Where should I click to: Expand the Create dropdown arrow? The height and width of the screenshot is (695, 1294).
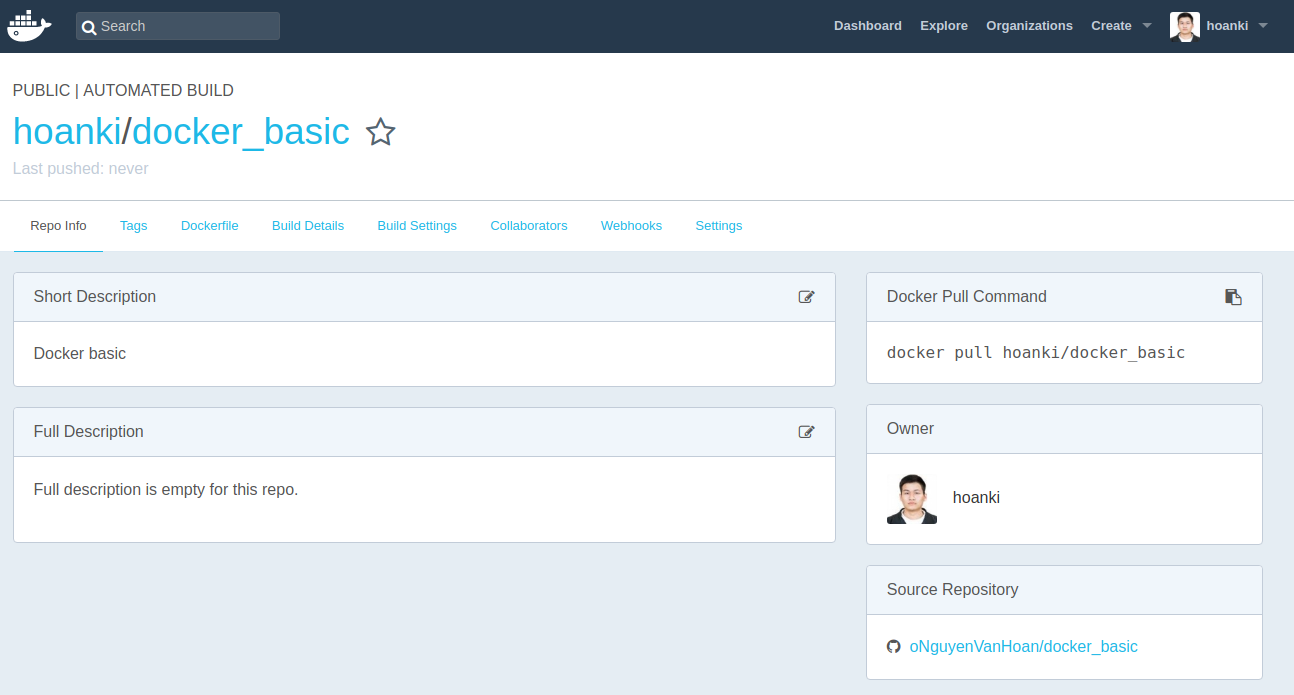pyautogui.click(x=1147, y=26)
